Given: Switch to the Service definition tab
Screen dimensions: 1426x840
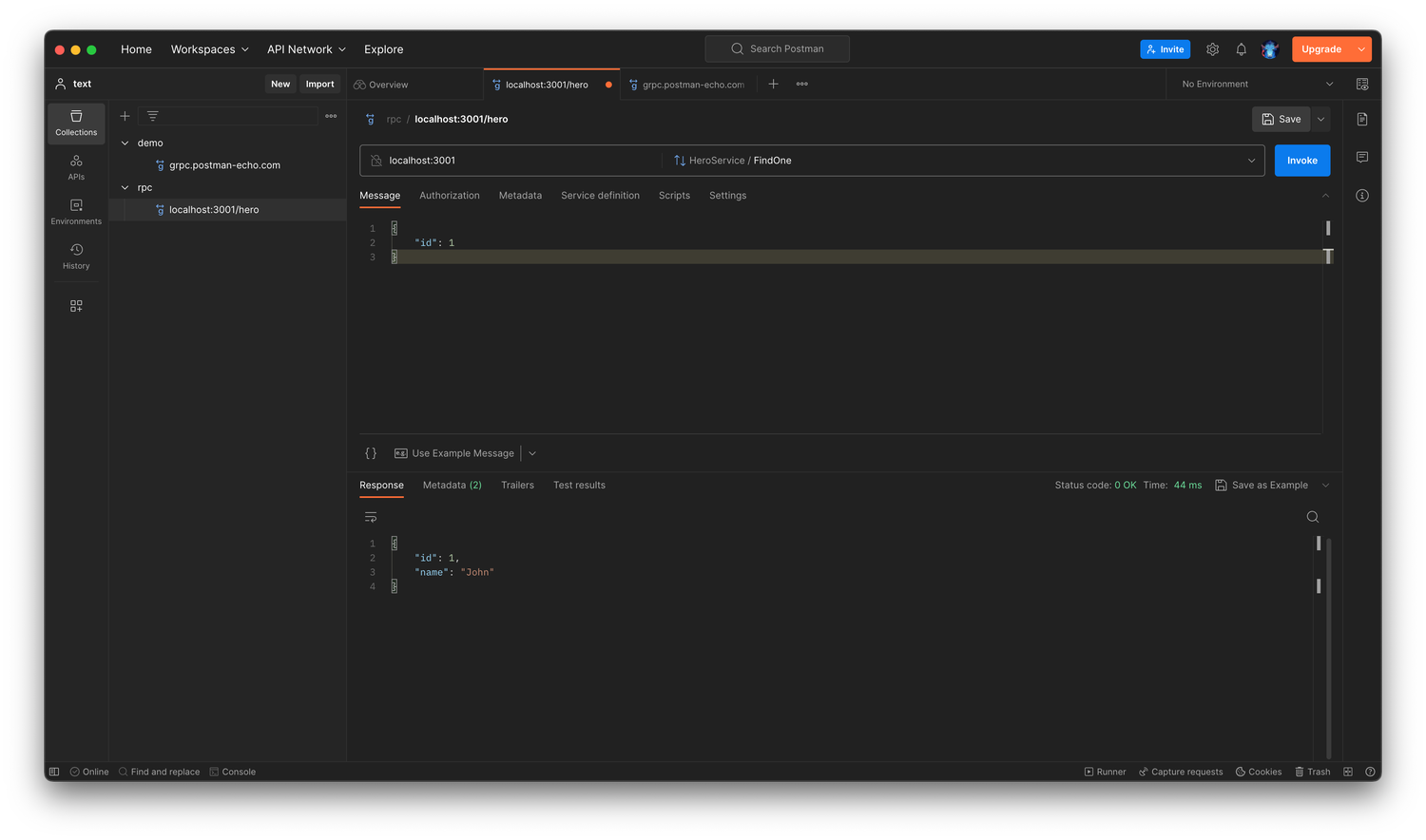Looking at the screenshot, I should coord(600,196).
